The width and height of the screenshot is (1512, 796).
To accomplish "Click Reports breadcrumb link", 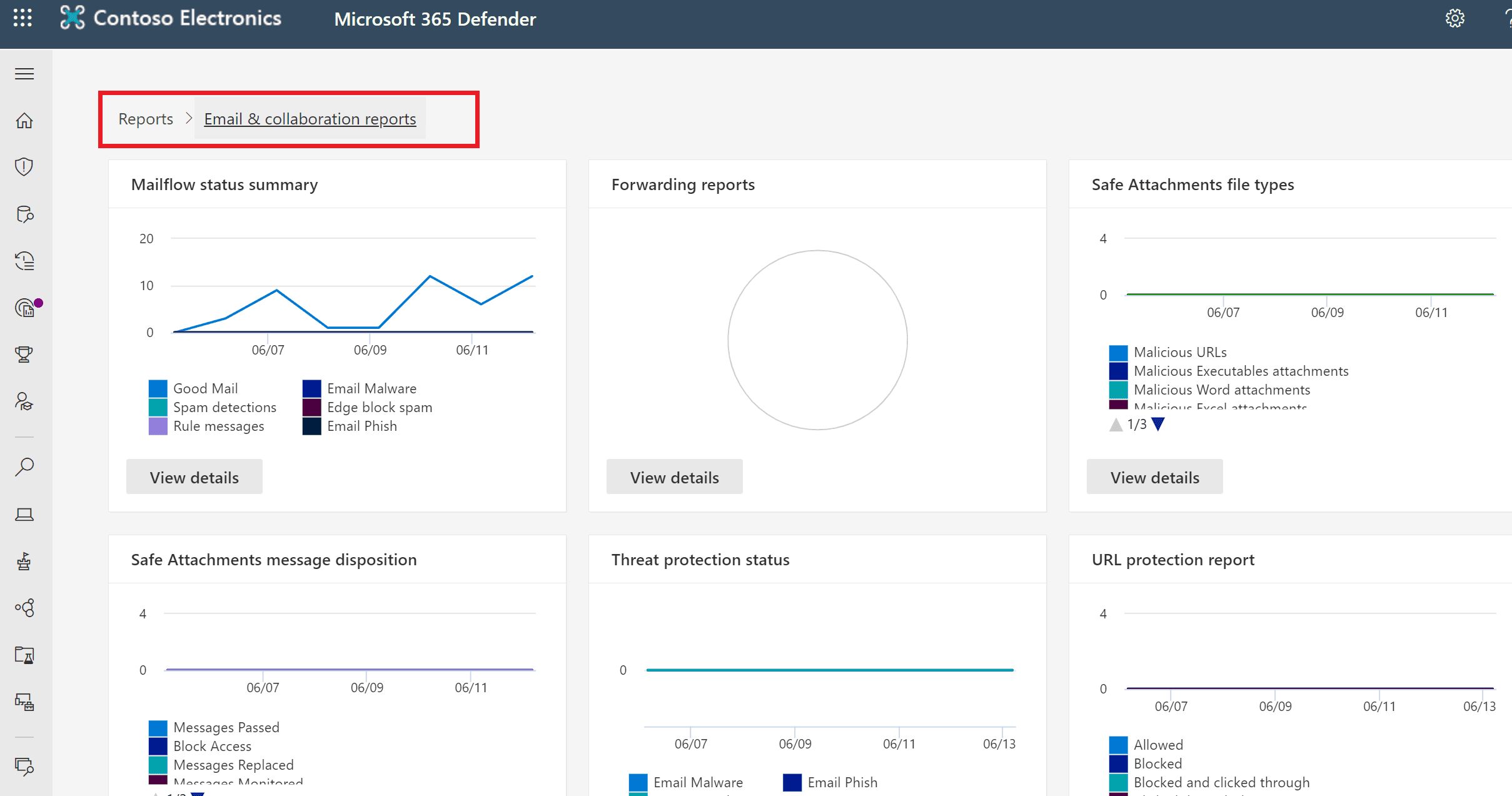I will (146, 119).
